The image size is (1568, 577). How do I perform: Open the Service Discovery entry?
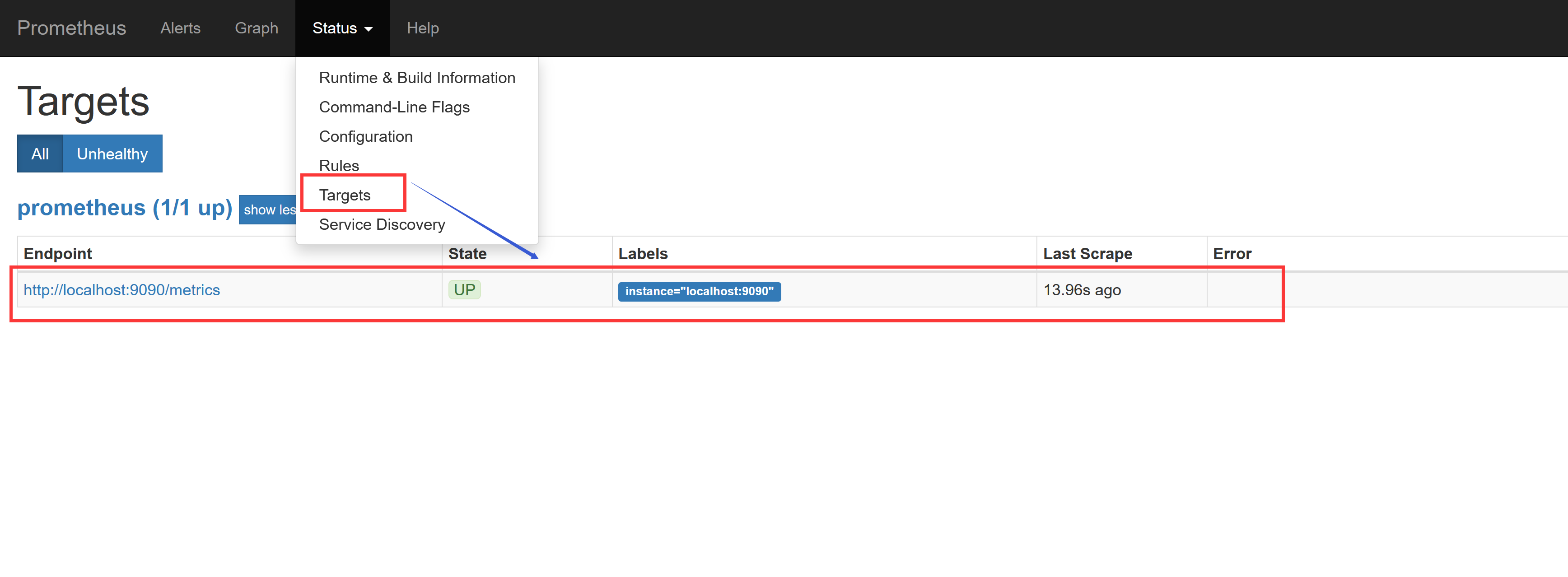click(x=382, y=224)
